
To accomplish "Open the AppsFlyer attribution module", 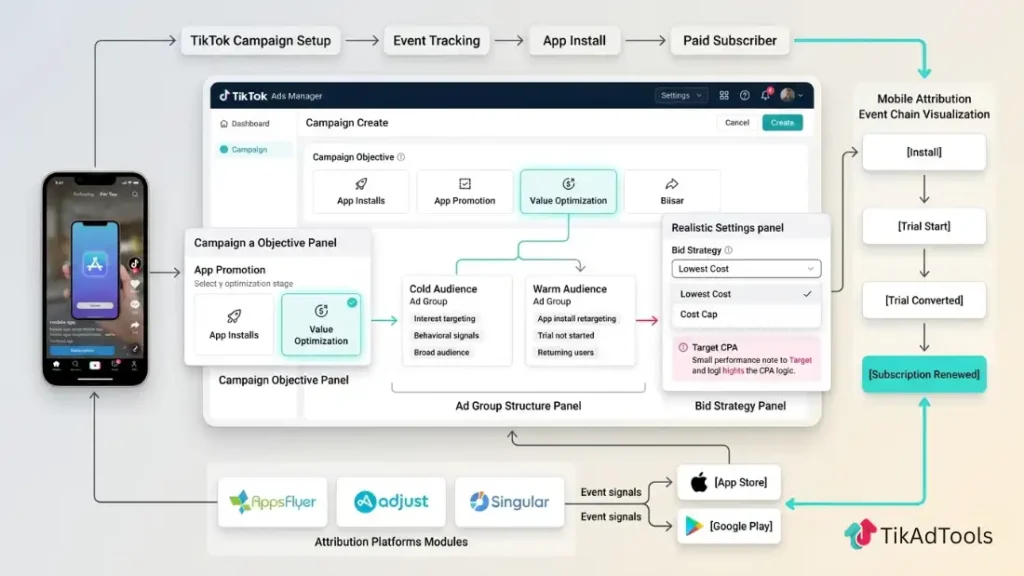I will point(272,503).
